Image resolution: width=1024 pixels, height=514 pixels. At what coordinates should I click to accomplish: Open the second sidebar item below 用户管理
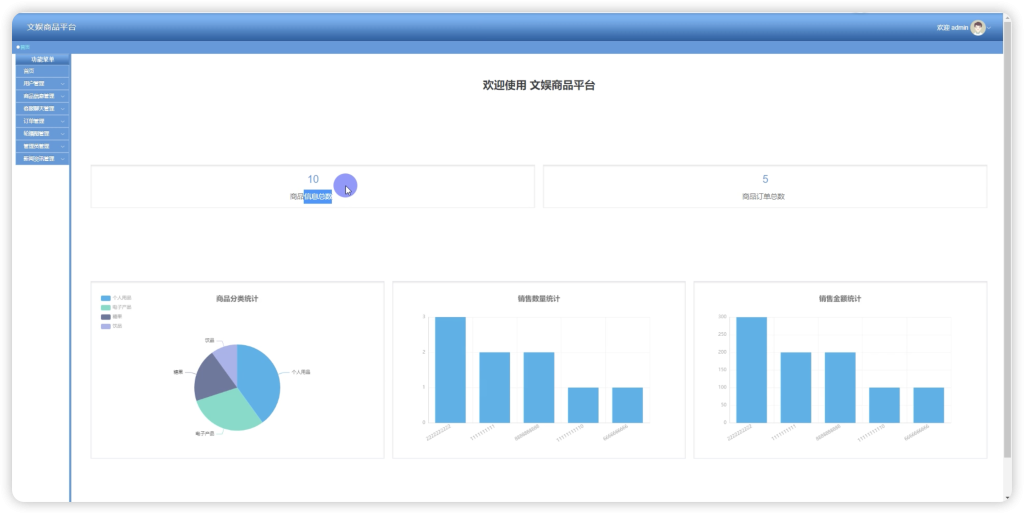42,108
